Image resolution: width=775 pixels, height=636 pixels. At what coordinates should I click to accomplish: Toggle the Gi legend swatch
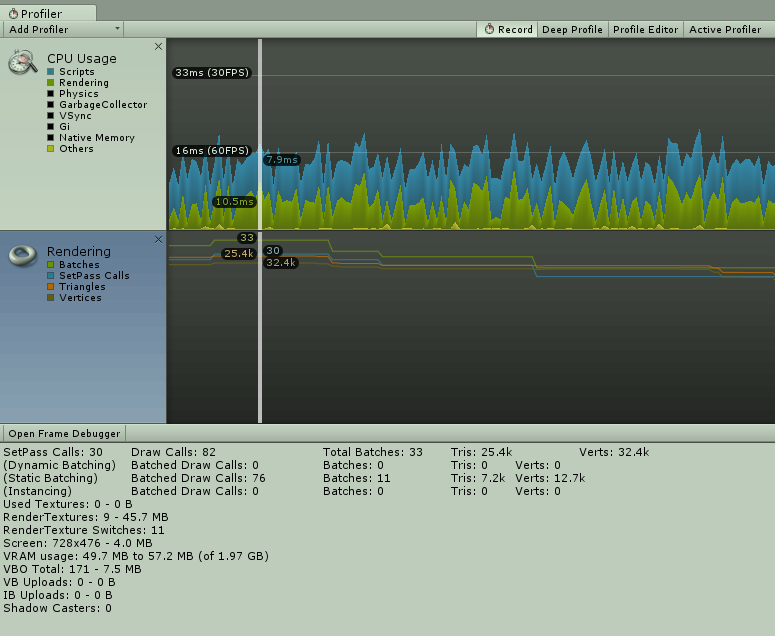(50, 127)
